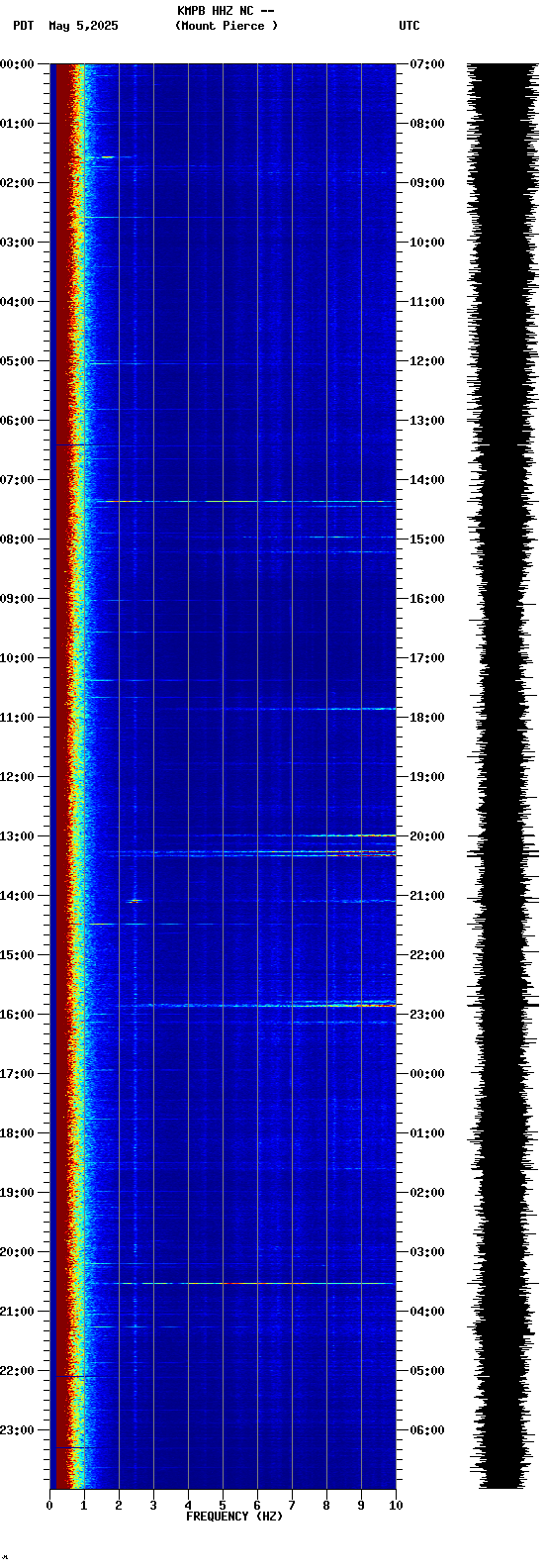Click the 09:00 UTC time label
The width and height of the screenshot is (546, 1568).
[427, 183]
